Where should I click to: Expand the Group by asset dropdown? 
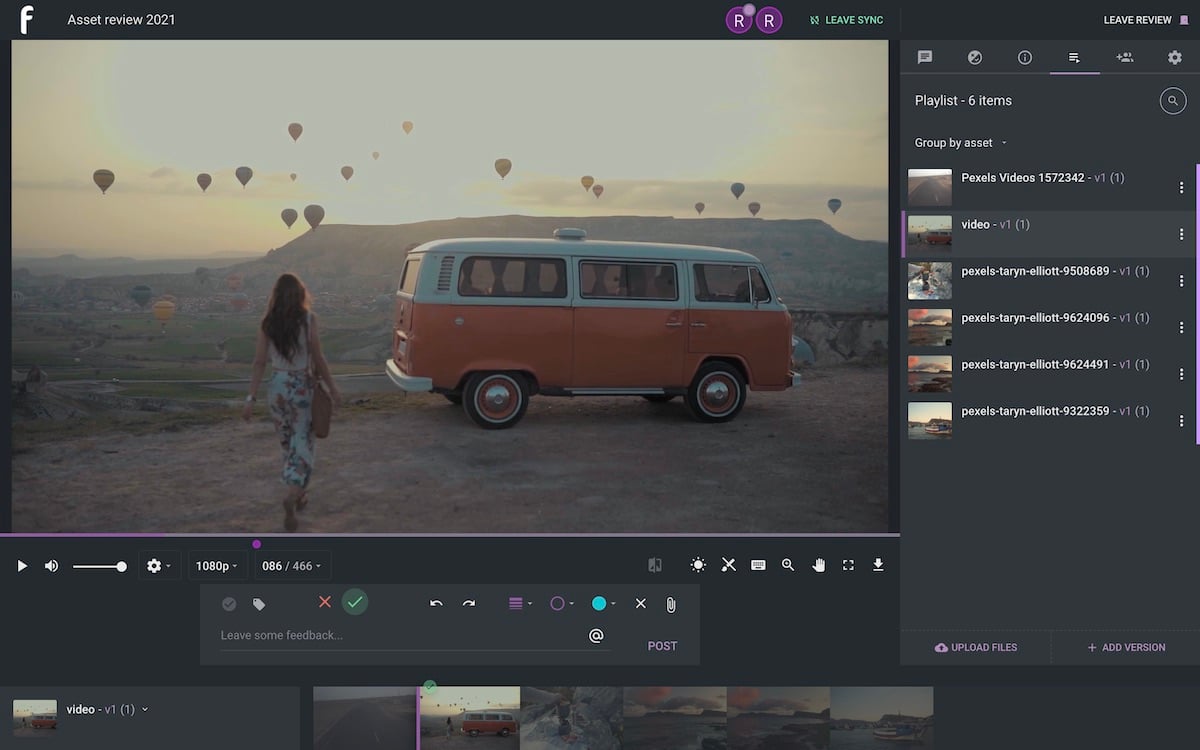tap(960, 143)
